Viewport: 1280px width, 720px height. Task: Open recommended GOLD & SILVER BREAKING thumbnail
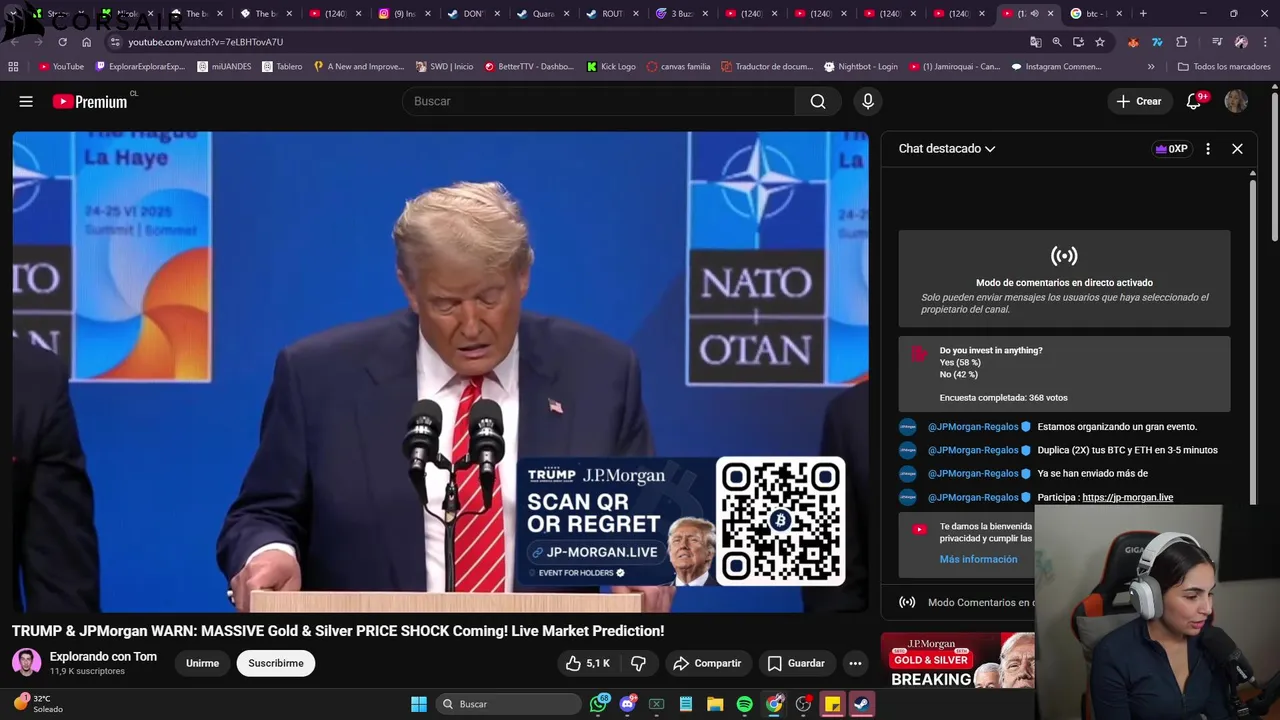click(x=958, y=661)
